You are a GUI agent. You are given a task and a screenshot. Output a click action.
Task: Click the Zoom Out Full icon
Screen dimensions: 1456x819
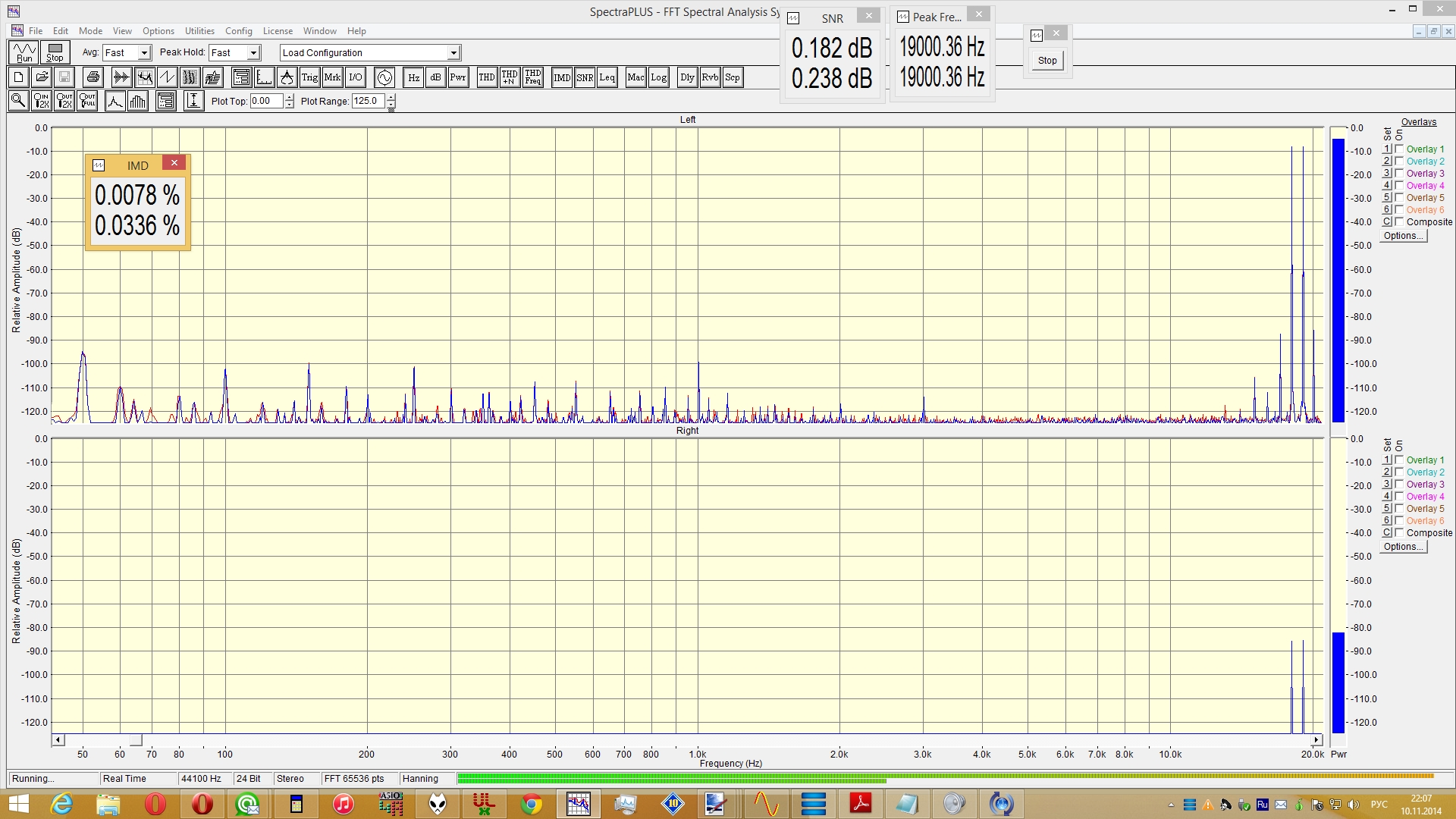(x=87, y=101)
